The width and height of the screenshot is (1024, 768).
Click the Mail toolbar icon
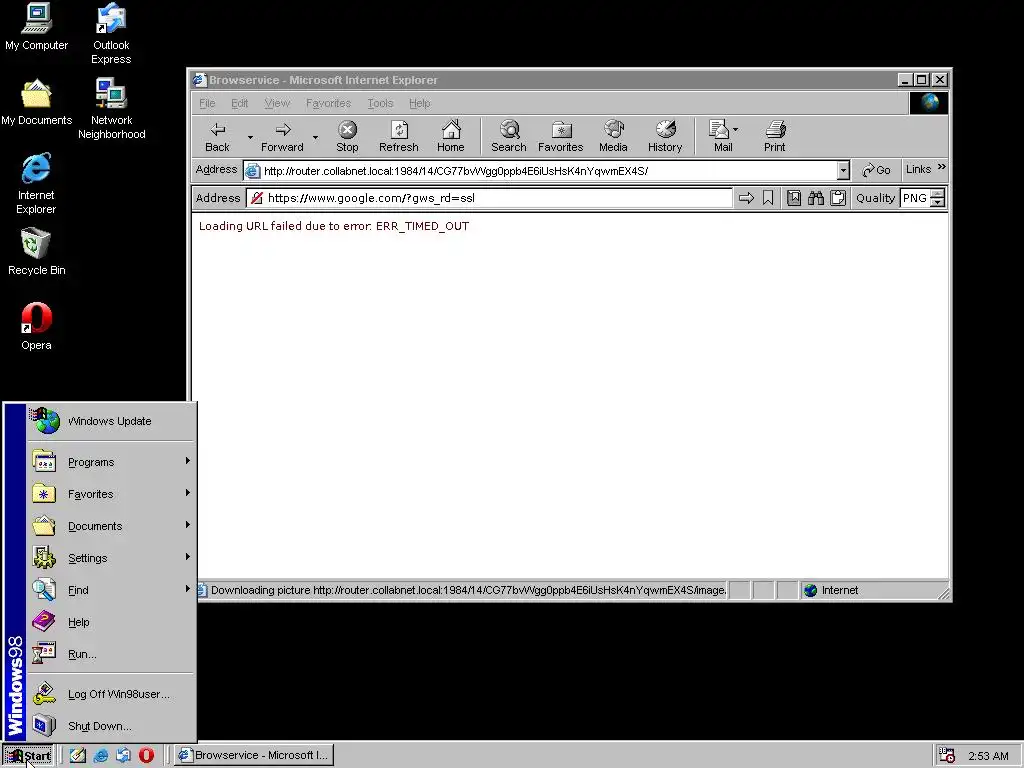tap(720, 136)
